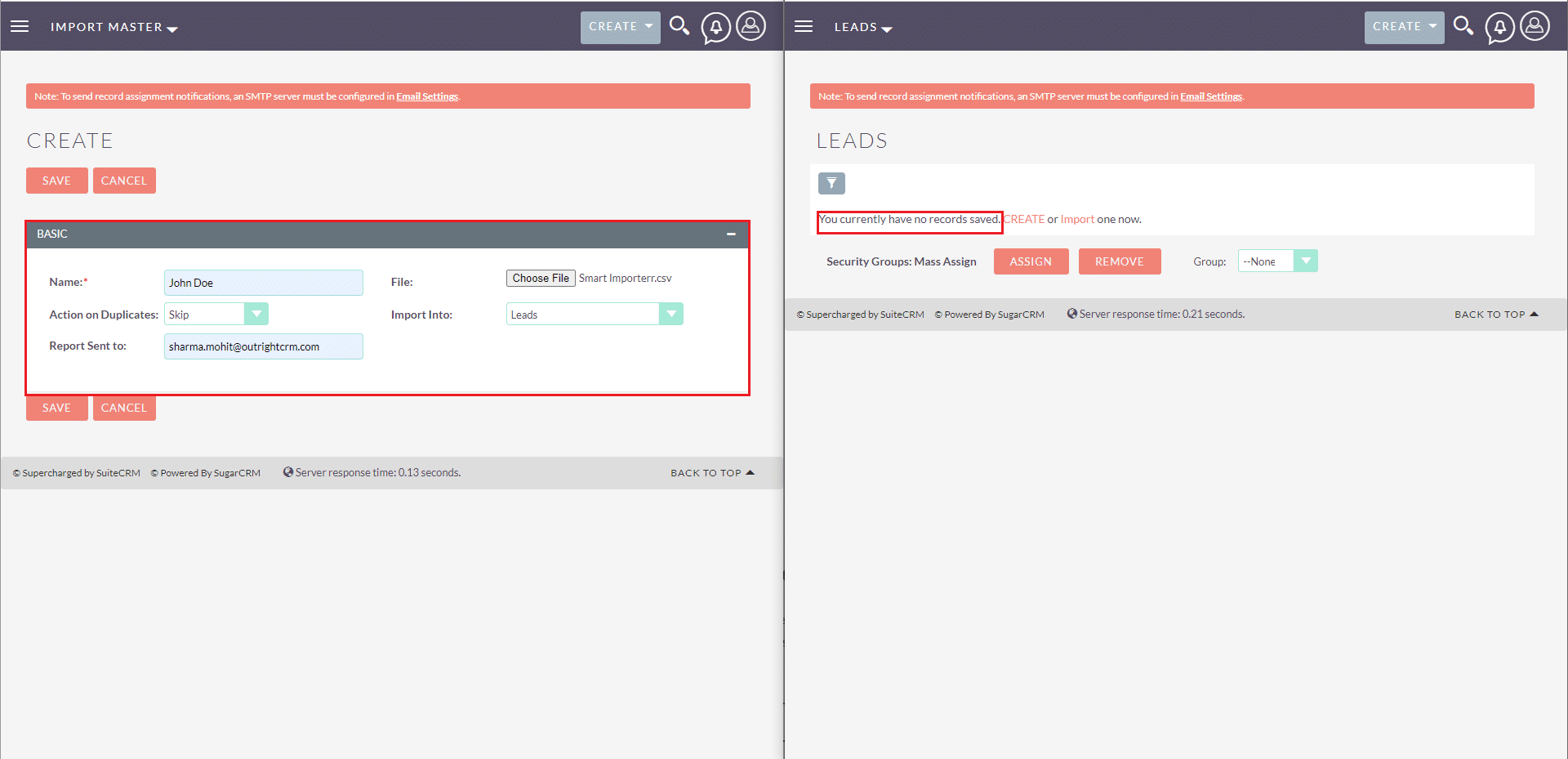Image resolution: width=1568 pixels, height=759 pixels.
Task: Click Report Sent to email field
Action: 264,346
